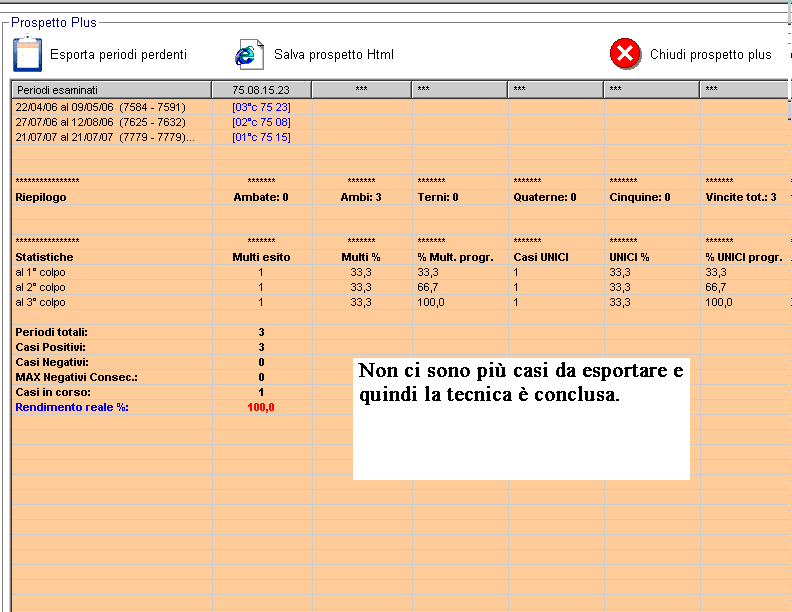The height and width of the screenshot is (612, 792).
Task: Click the Casi UNICI heading
Action: point(541,258)
